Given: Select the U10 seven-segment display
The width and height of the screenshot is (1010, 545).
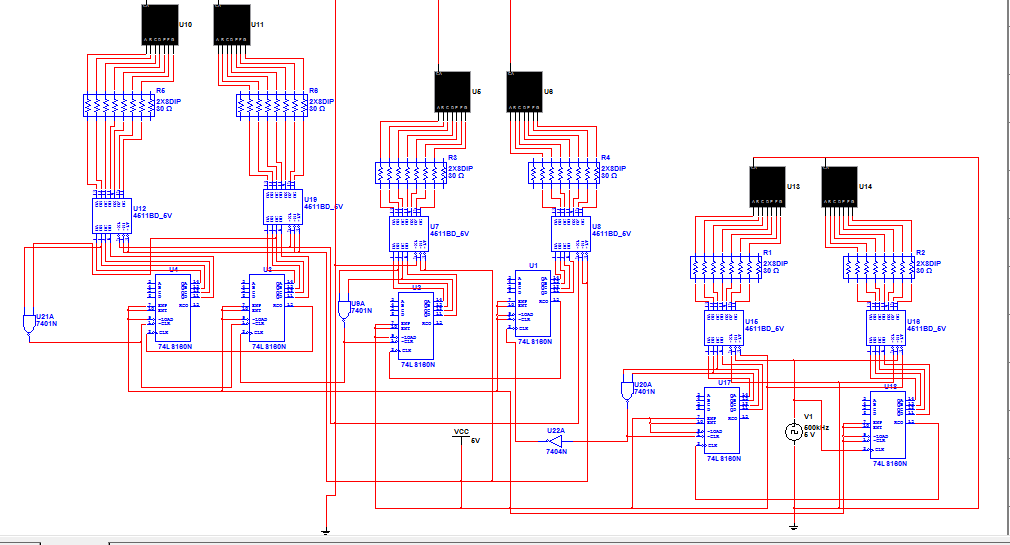Looking at the screenshot, I should pyautogui.click(x=160, y=24).
